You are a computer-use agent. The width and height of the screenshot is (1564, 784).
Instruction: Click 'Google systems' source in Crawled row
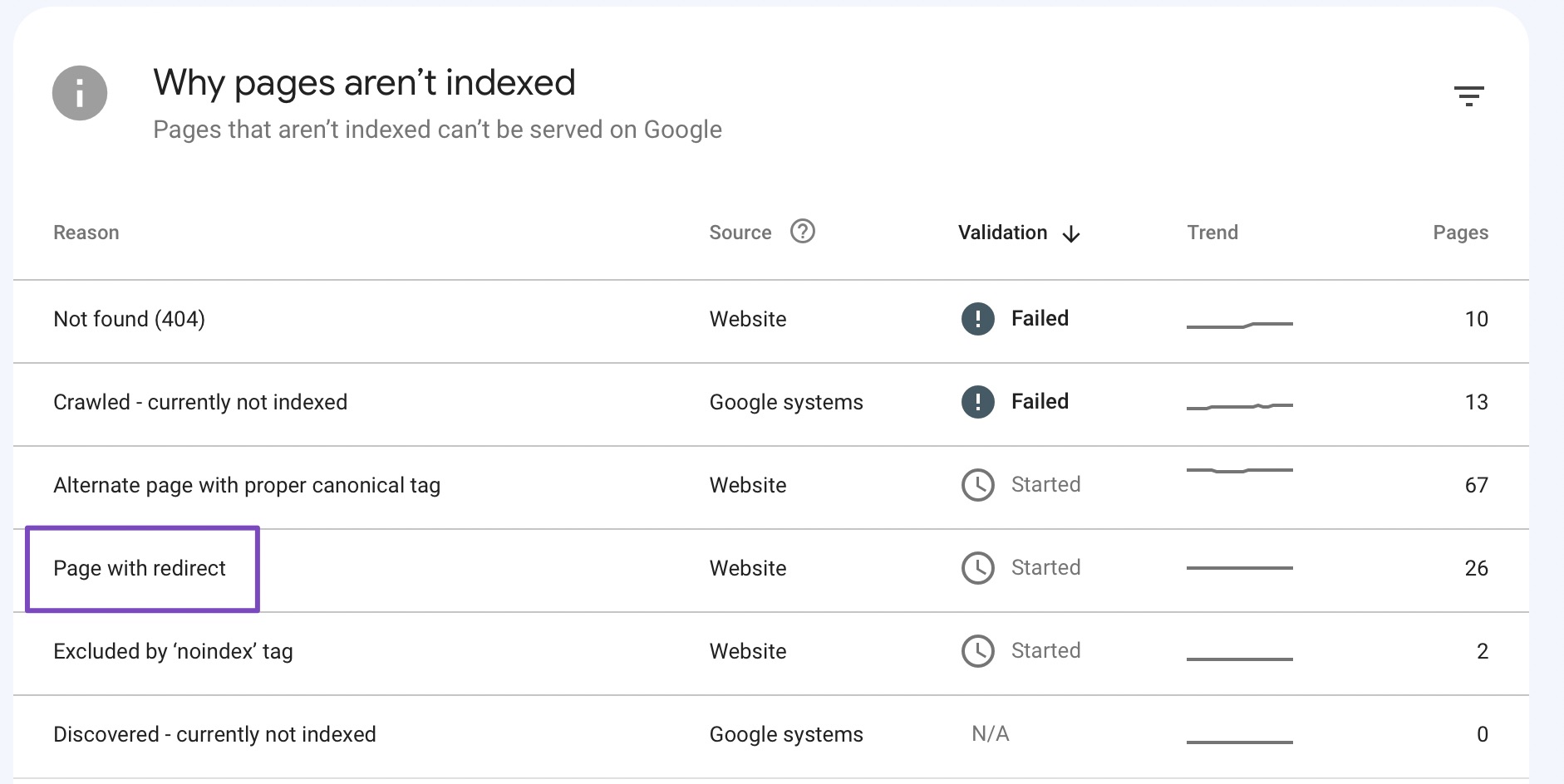click(x=786, y=402)
